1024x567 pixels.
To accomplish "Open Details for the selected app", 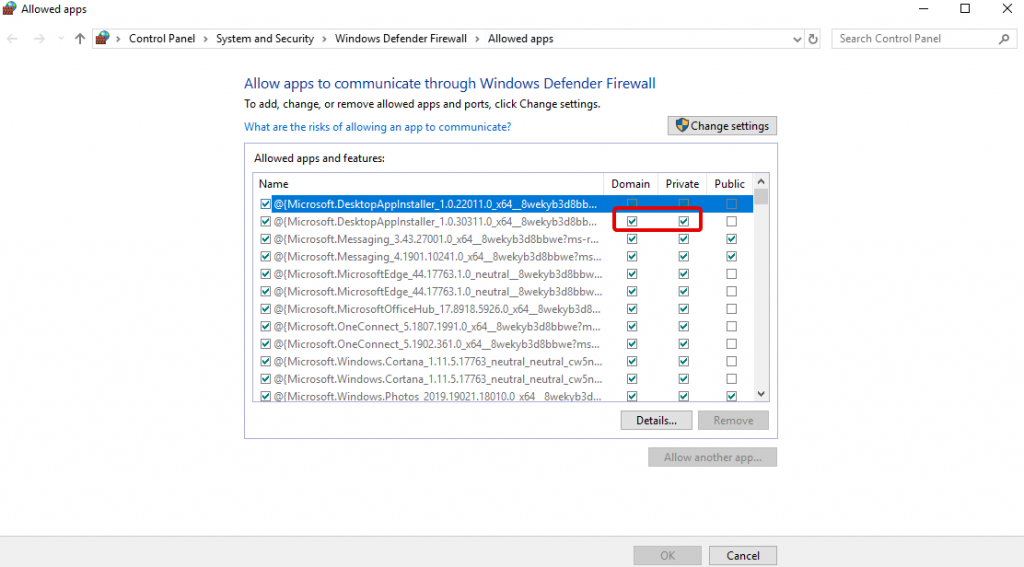I will click(x=656, y=421).
